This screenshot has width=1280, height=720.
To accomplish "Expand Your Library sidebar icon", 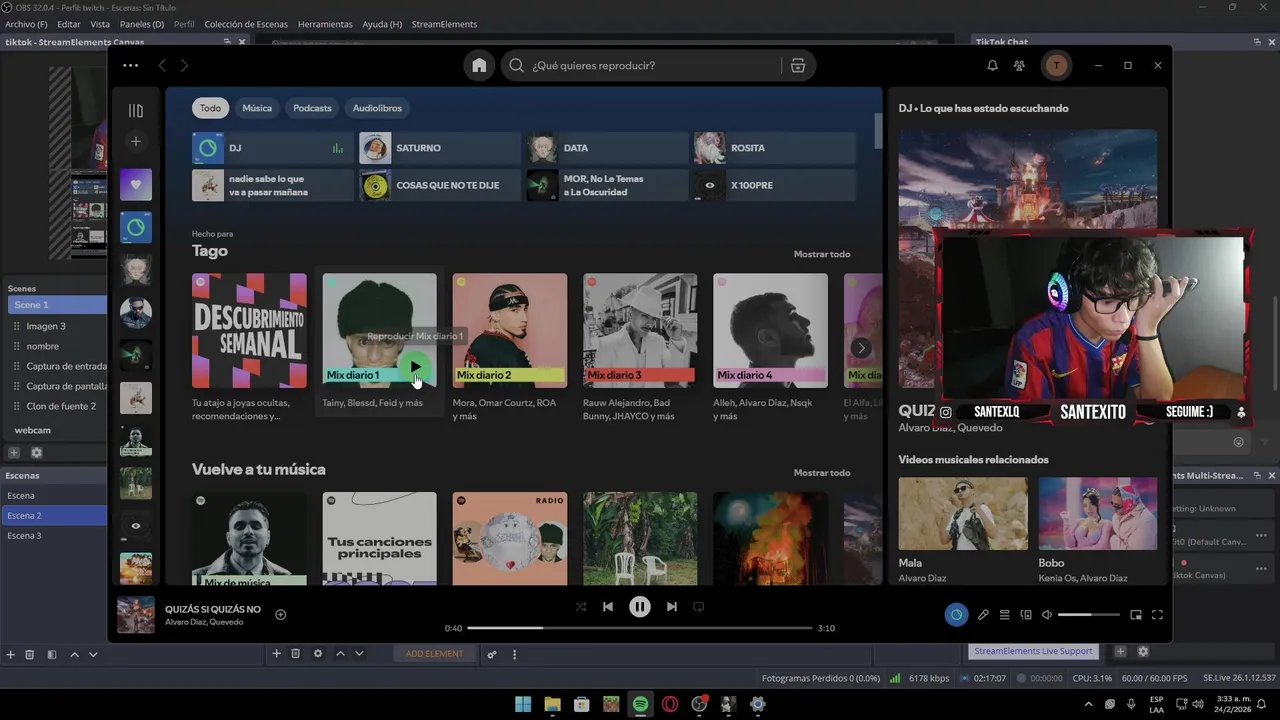I will click(136, 110).
